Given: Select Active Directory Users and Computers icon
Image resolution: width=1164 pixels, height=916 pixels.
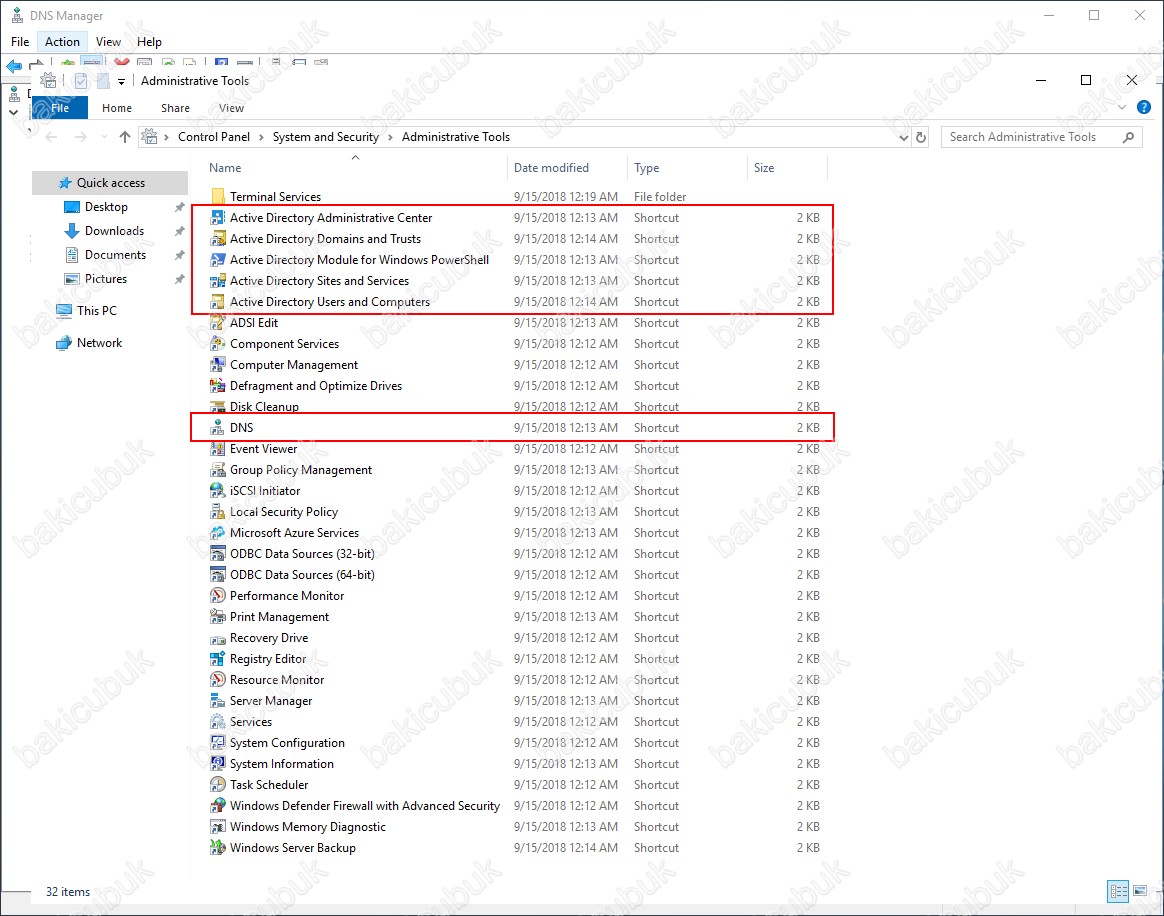Looking at the screenshot, I should [218, 302].
